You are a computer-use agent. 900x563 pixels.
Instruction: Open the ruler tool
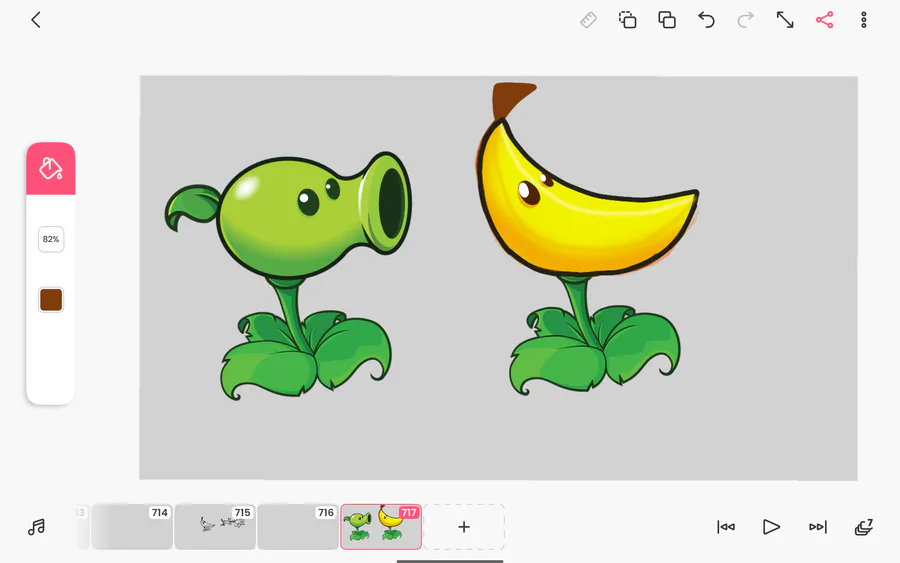pos(588,20)
